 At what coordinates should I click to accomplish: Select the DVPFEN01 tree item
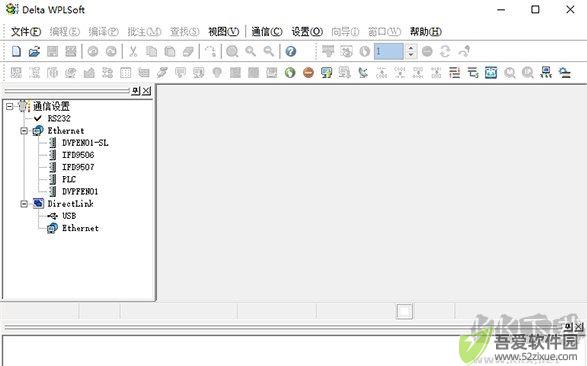[x=80, y=192]
